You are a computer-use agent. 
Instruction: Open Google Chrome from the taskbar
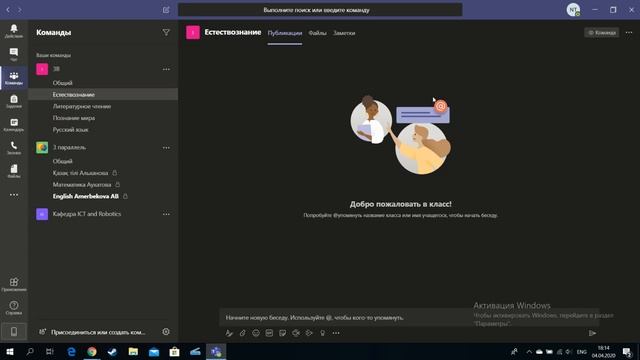click(x=92, y=351)
